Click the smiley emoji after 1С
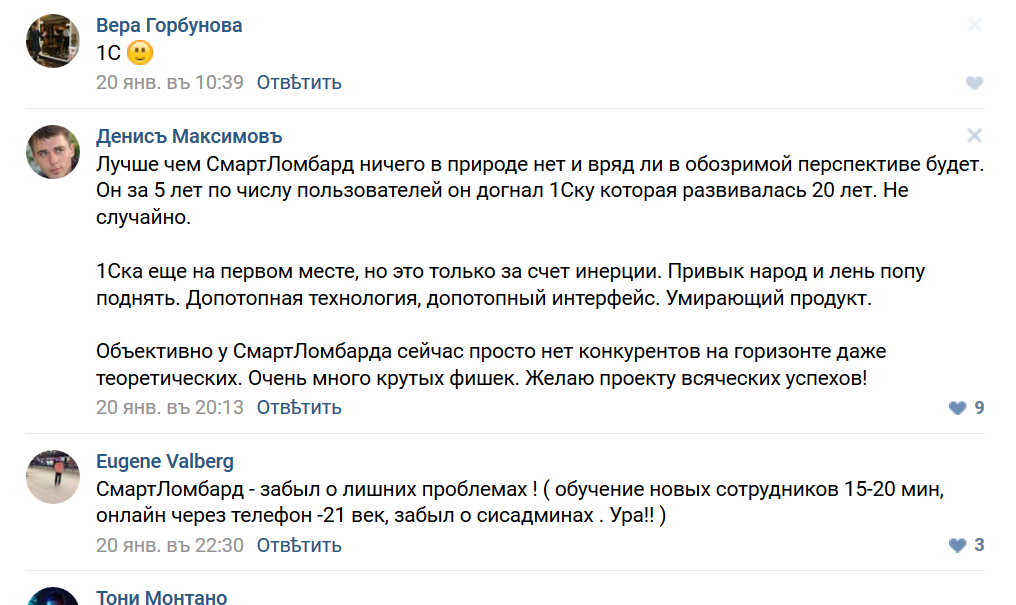Screen dimensions: 1016x605 click(141, 54)
